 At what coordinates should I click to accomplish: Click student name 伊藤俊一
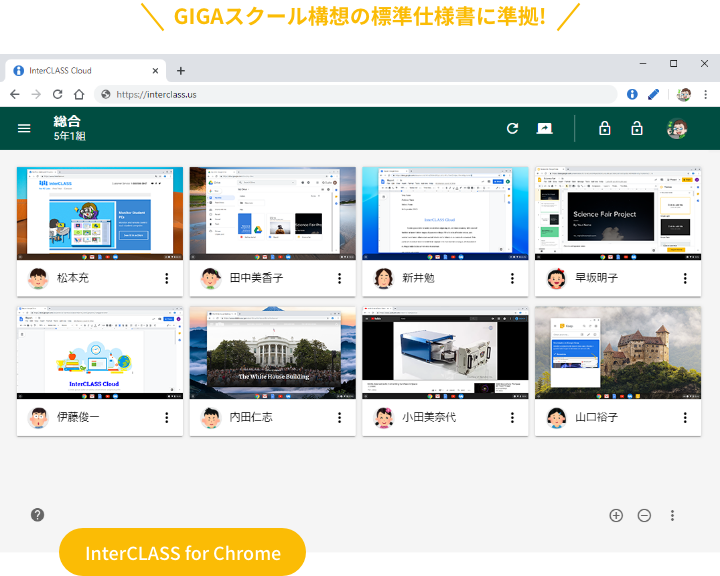78,417
